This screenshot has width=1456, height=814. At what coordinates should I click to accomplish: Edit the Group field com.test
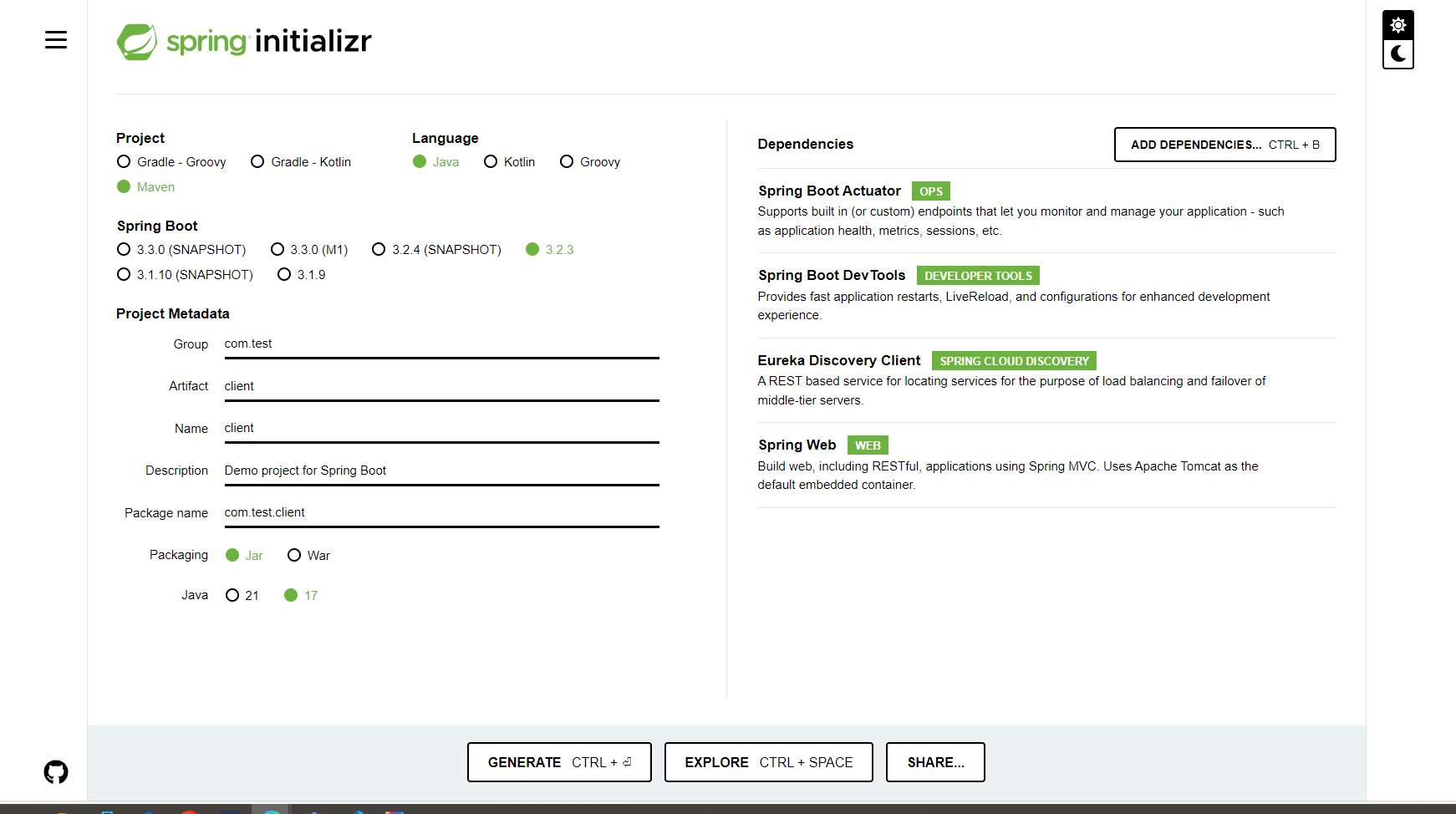coord(441,344)
